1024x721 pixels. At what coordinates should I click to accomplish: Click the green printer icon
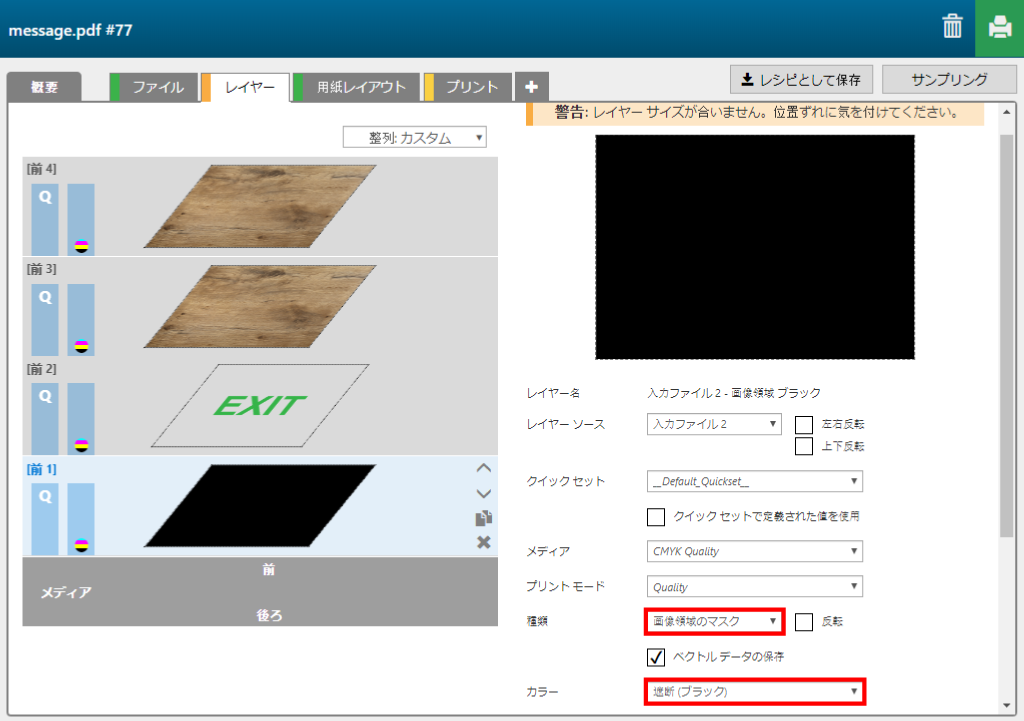click(999, 28)
